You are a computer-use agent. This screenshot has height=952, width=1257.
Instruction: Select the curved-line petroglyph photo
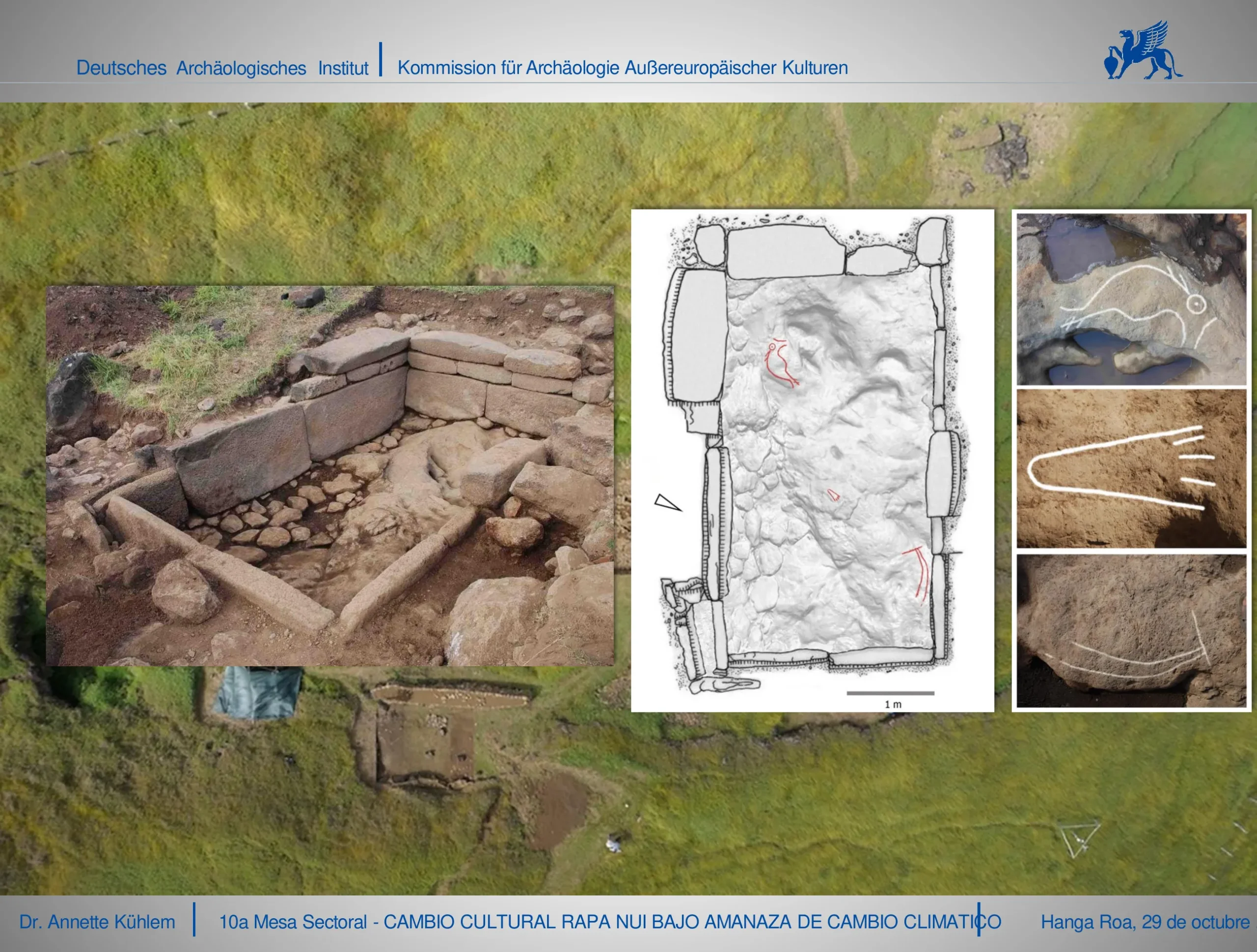[x=1131, y=631]
